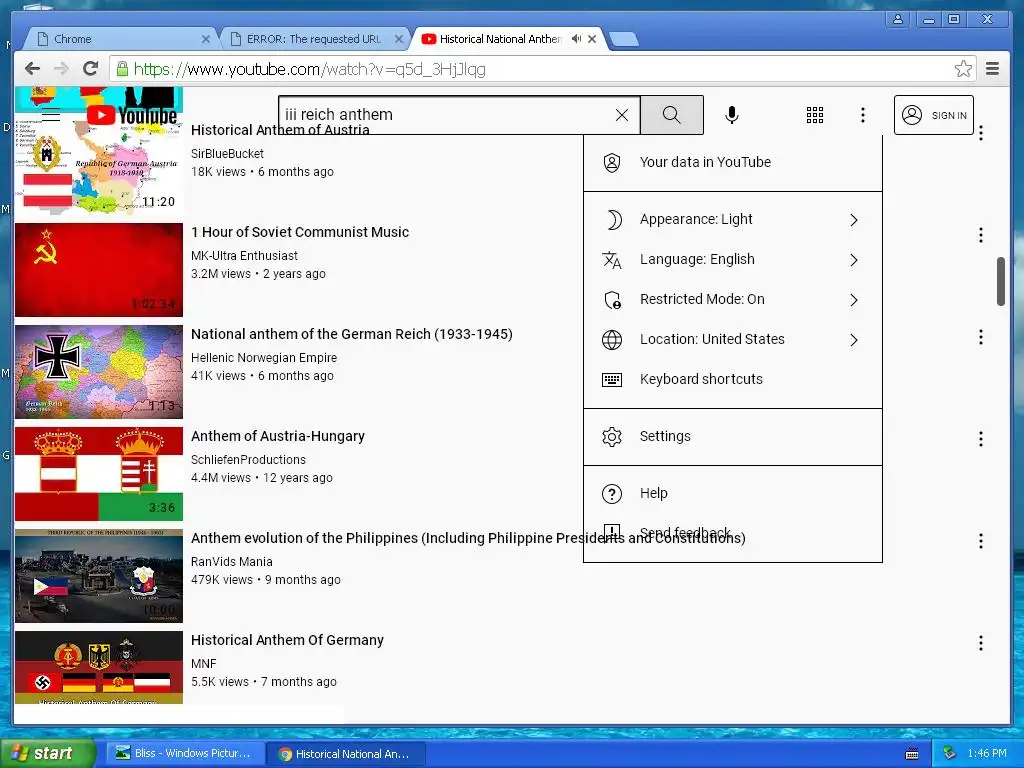The width and height of the screenshot is (1024, 768).
Task: Open Settings from the dropdown menu
Action: pos(733,436)
